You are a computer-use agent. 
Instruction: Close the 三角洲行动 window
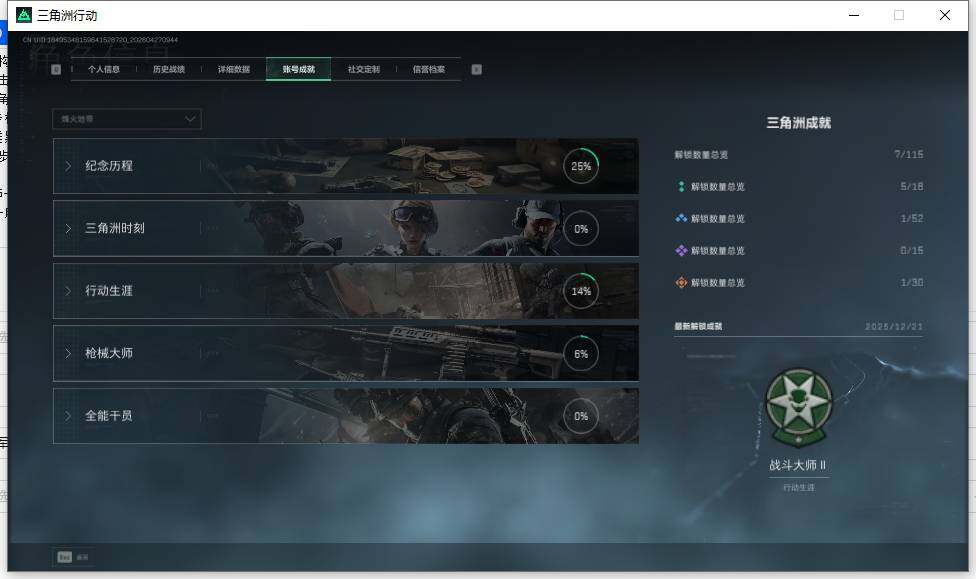point(945,15)
